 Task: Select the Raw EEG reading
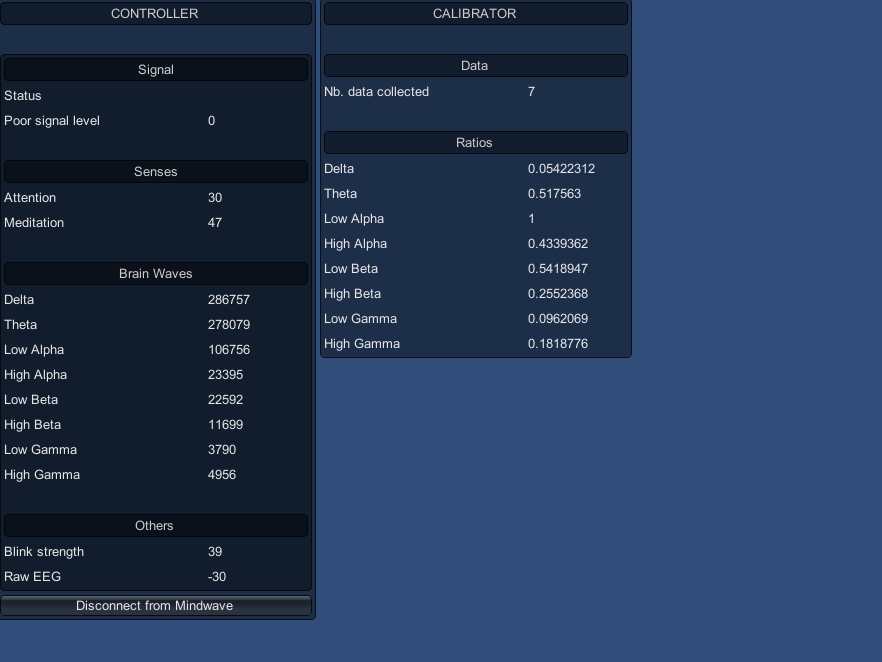(x=217, y=576)
